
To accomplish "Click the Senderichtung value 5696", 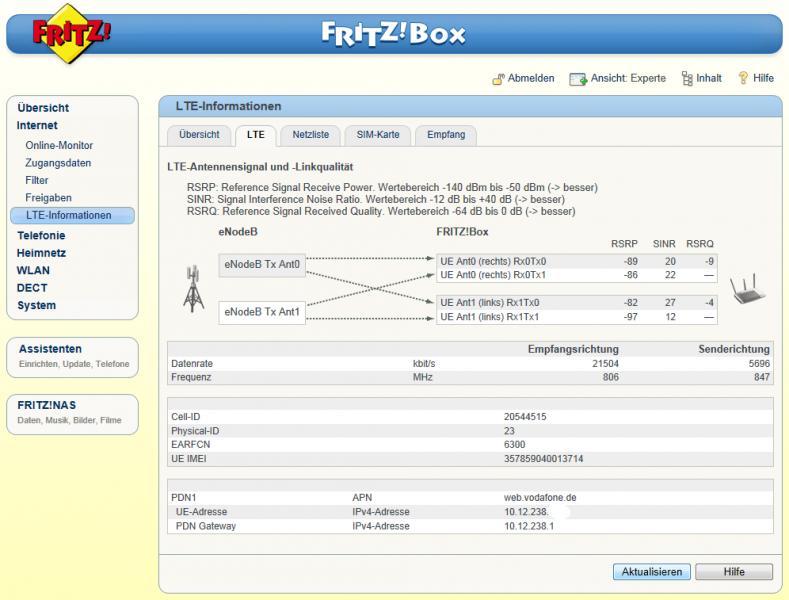I will point(759,363).
